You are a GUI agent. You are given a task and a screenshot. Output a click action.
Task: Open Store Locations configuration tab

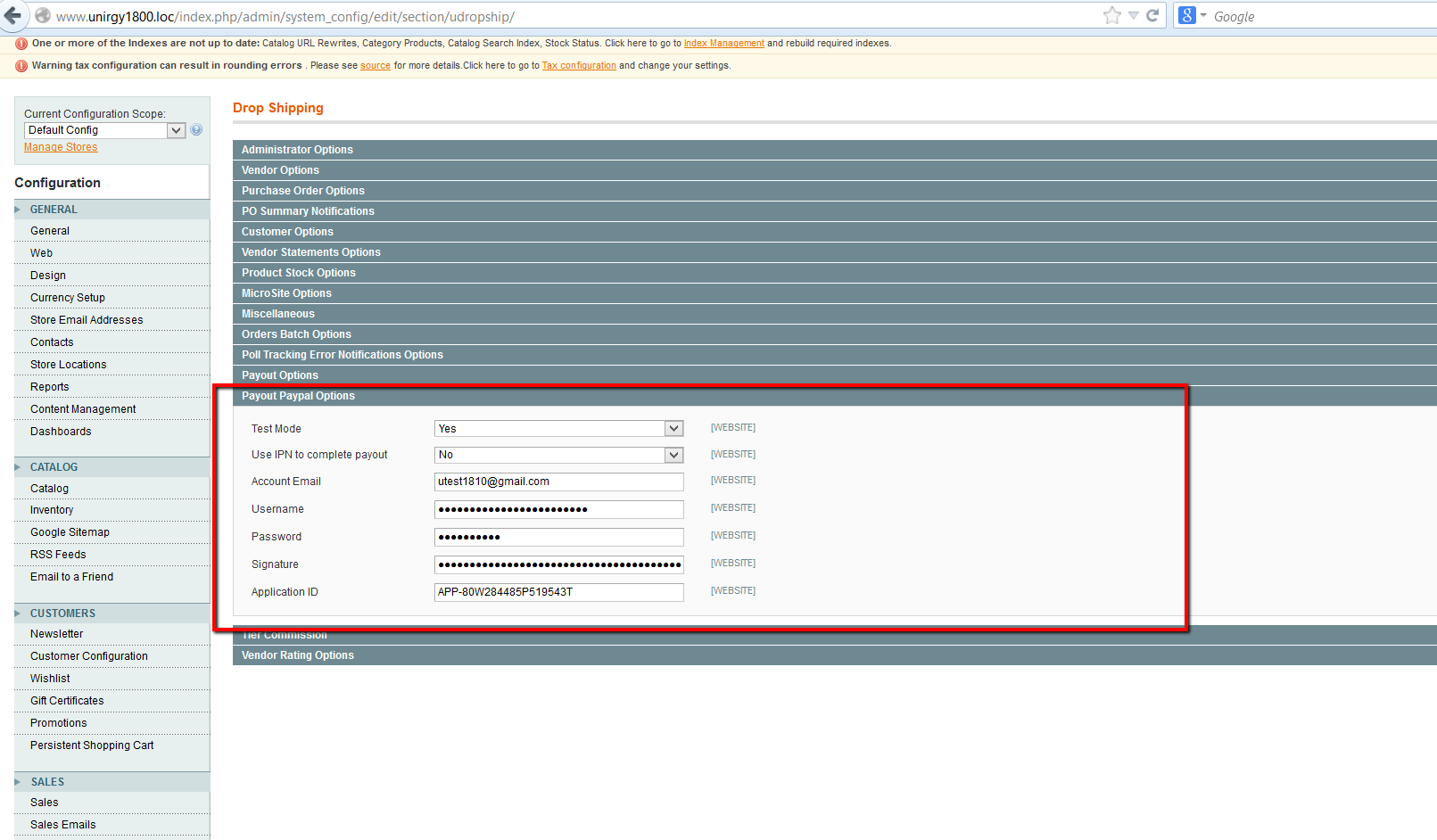(112, 365)
